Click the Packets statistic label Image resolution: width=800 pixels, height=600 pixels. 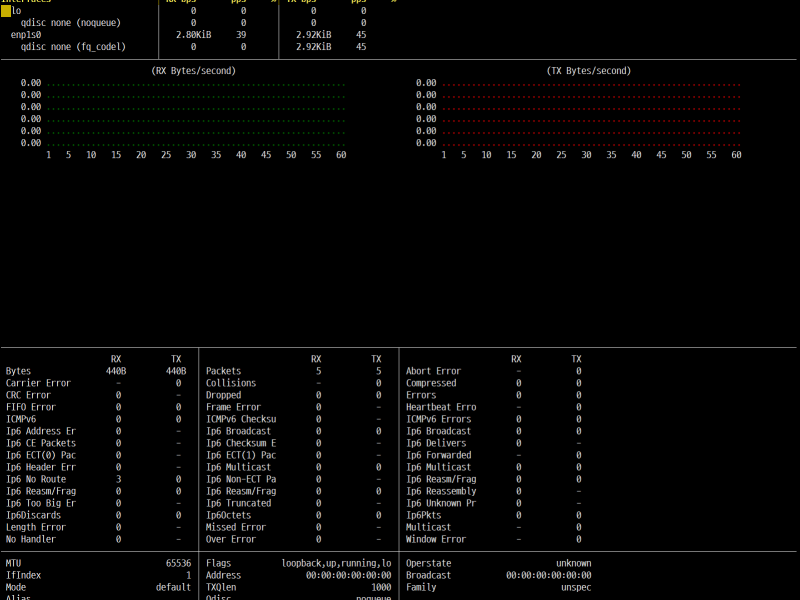223,371
